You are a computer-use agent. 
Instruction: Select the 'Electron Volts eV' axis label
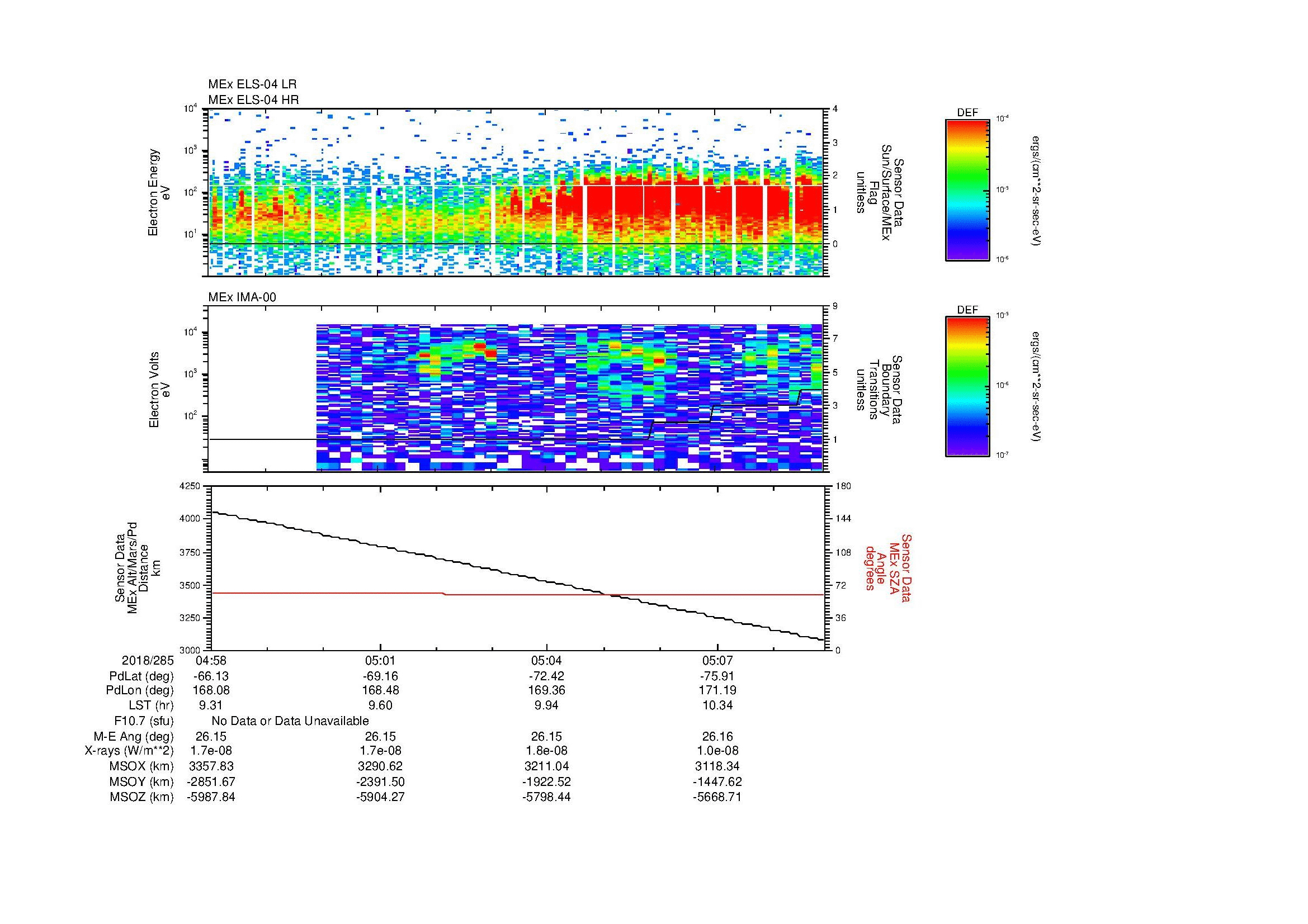coord(159,390)
